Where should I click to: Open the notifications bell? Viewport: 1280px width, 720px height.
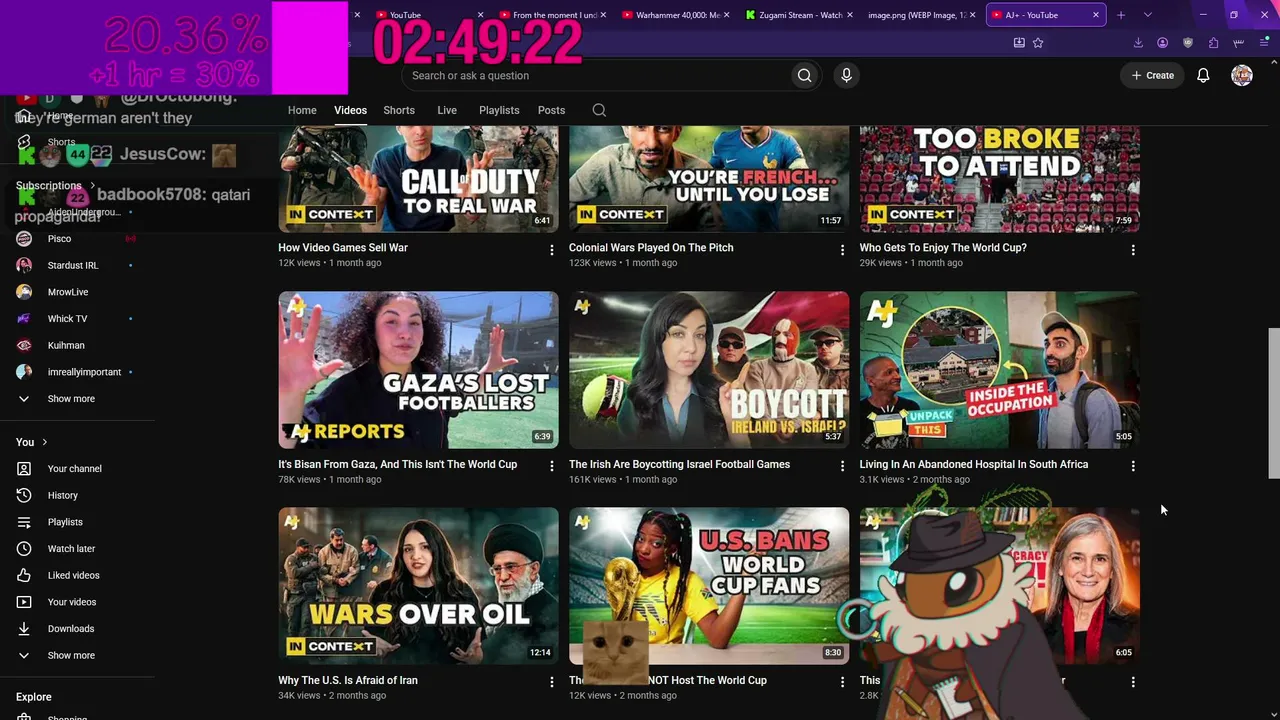point(1203,76)
